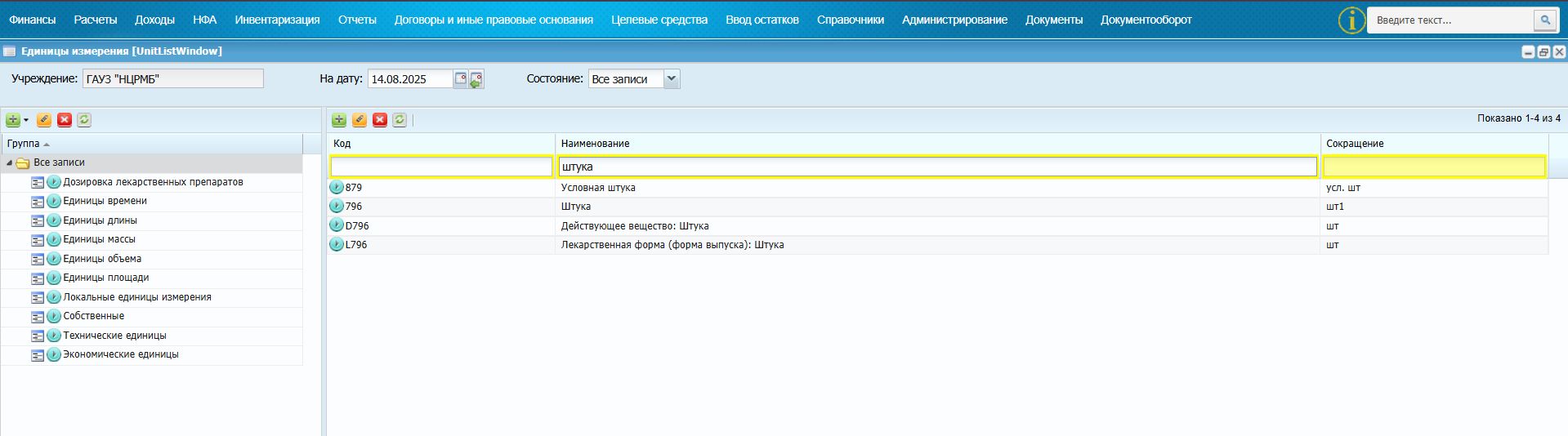1568x436 pixels.
Task: Click the list icon of Единицы времени
Action: click(38, 202)
